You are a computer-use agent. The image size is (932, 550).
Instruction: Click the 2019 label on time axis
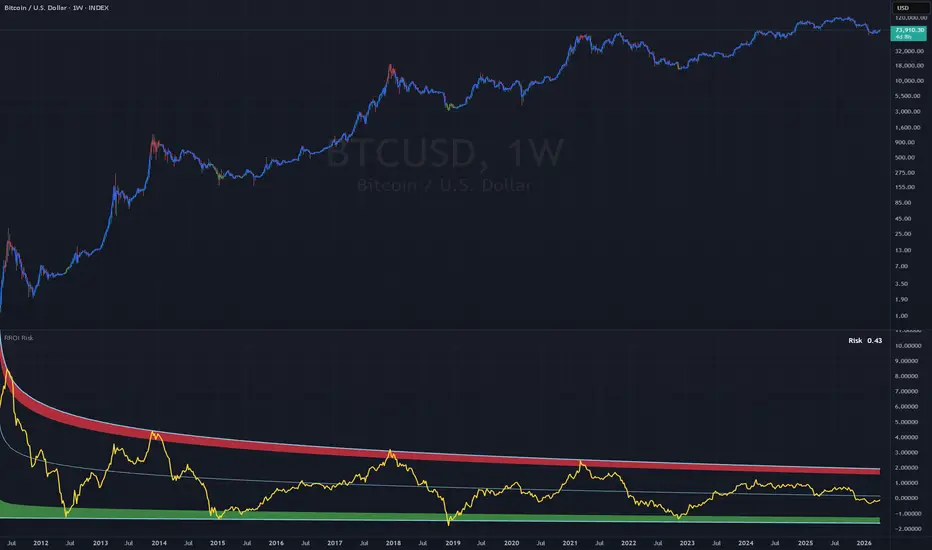tap(453, 543)
